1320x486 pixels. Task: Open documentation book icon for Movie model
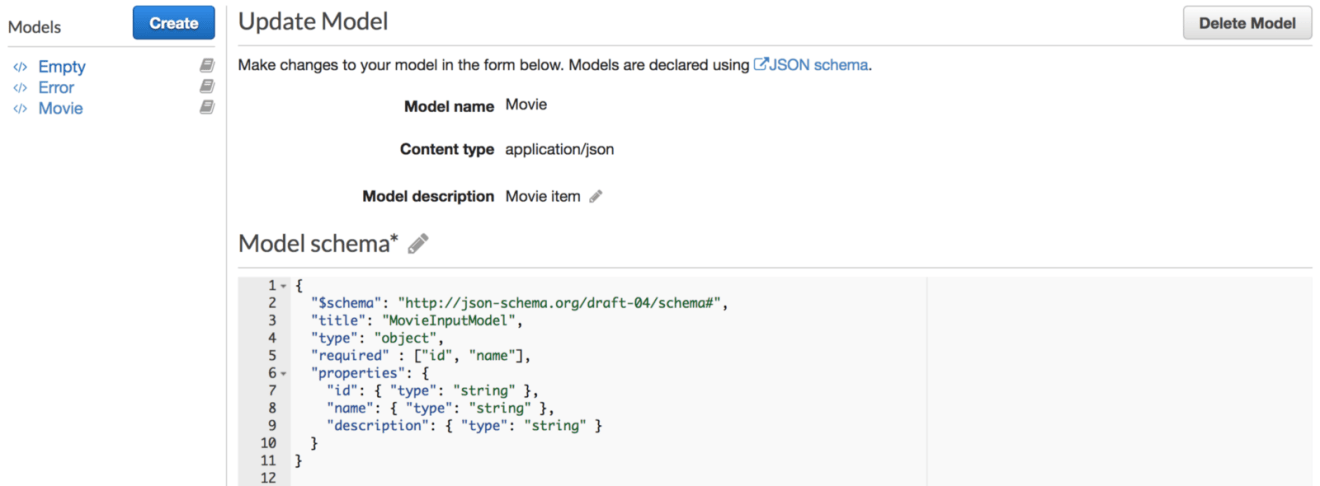click(207, 108)
